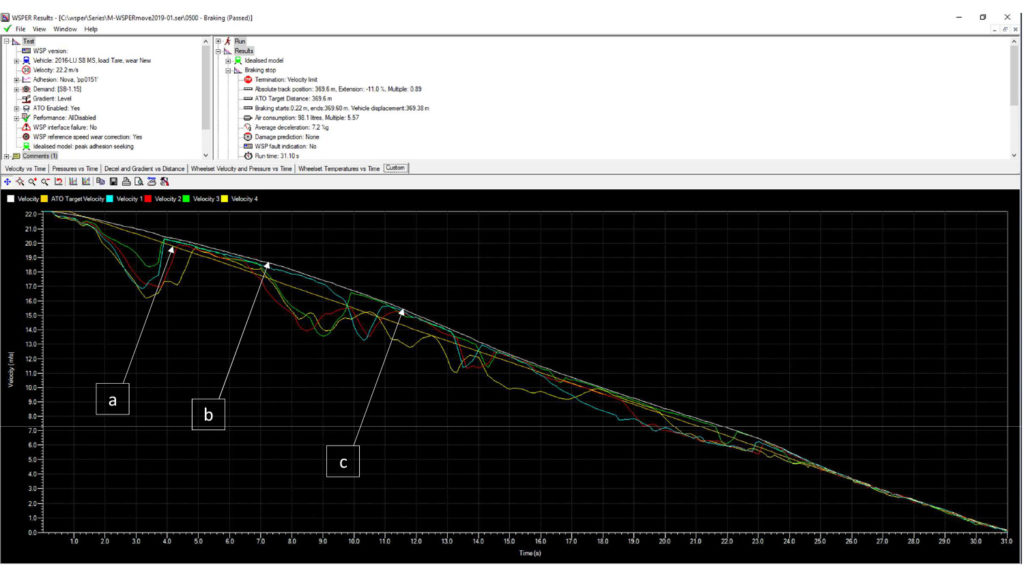1024x577 pixels.
Task: Expand the ATO Enabled tree node
Action: pyautogui.click(x=16, y=108)
